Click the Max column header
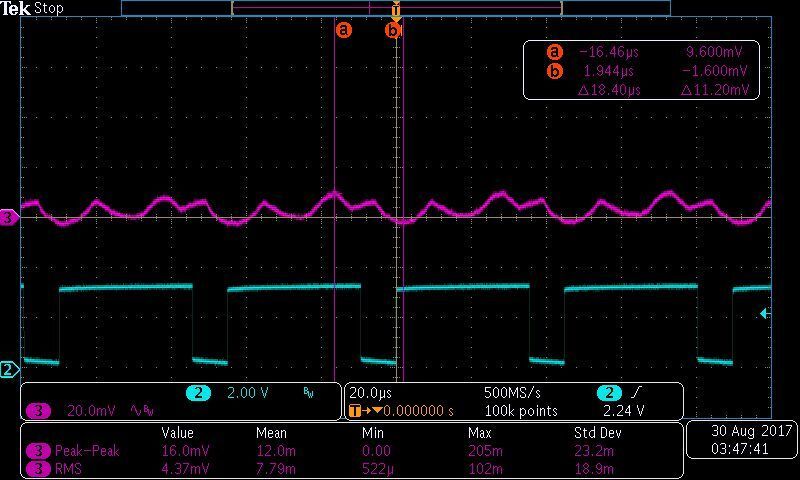800x480 pixels. (x=480, y=433)
